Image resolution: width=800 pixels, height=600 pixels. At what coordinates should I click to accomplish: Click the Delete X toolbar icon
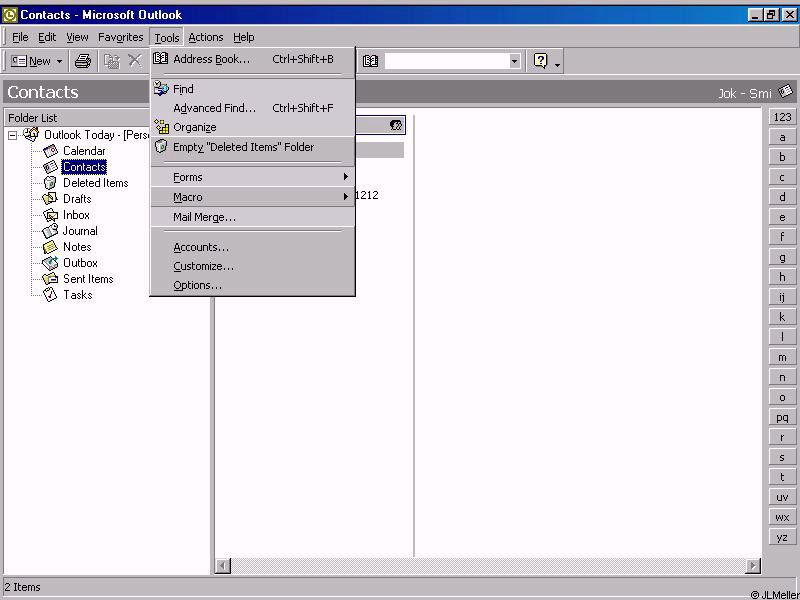point(135,61)
